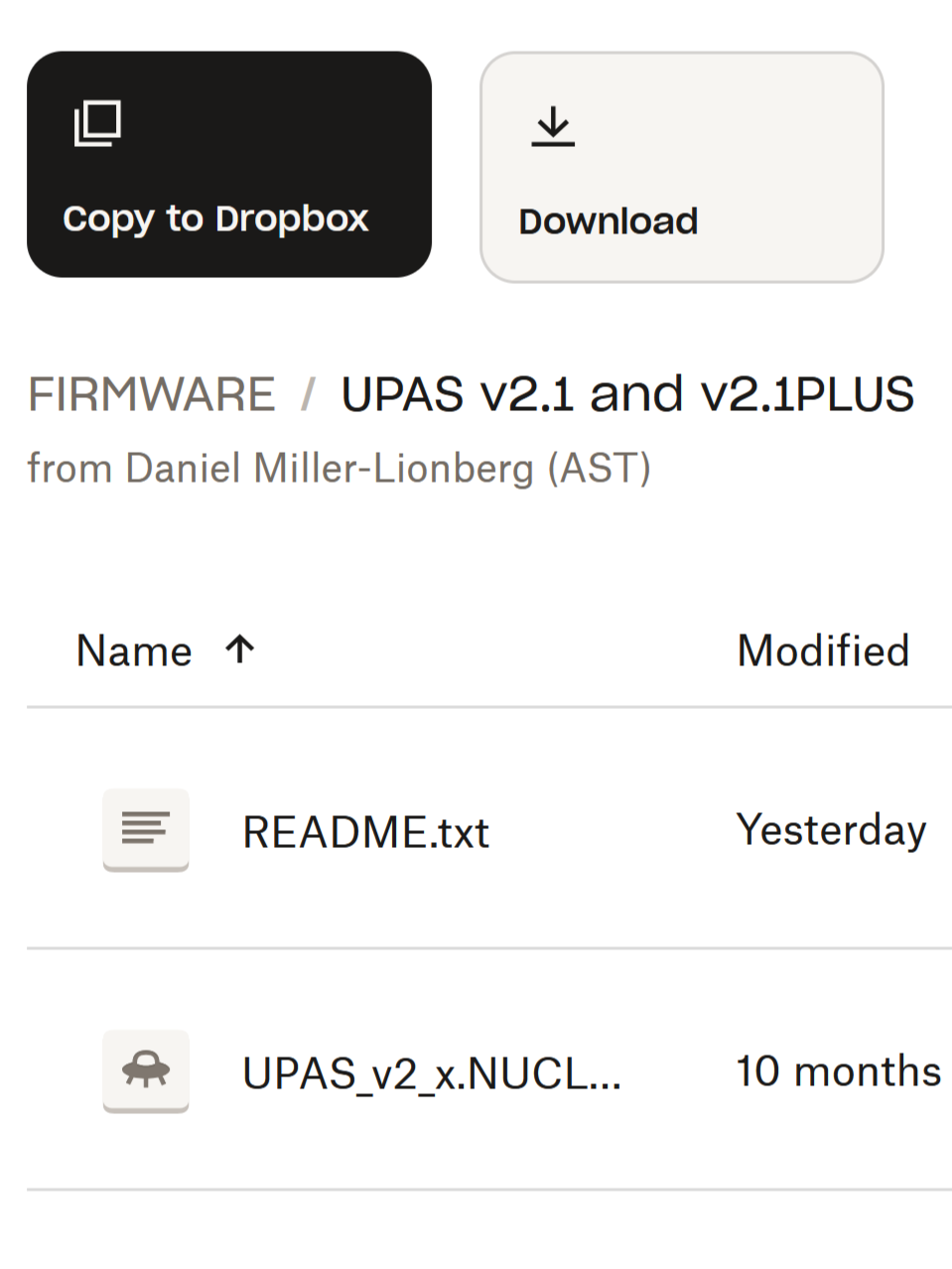Click the Download arrow icon
Screen dimensions: 952x1269
tap(552, 126)
